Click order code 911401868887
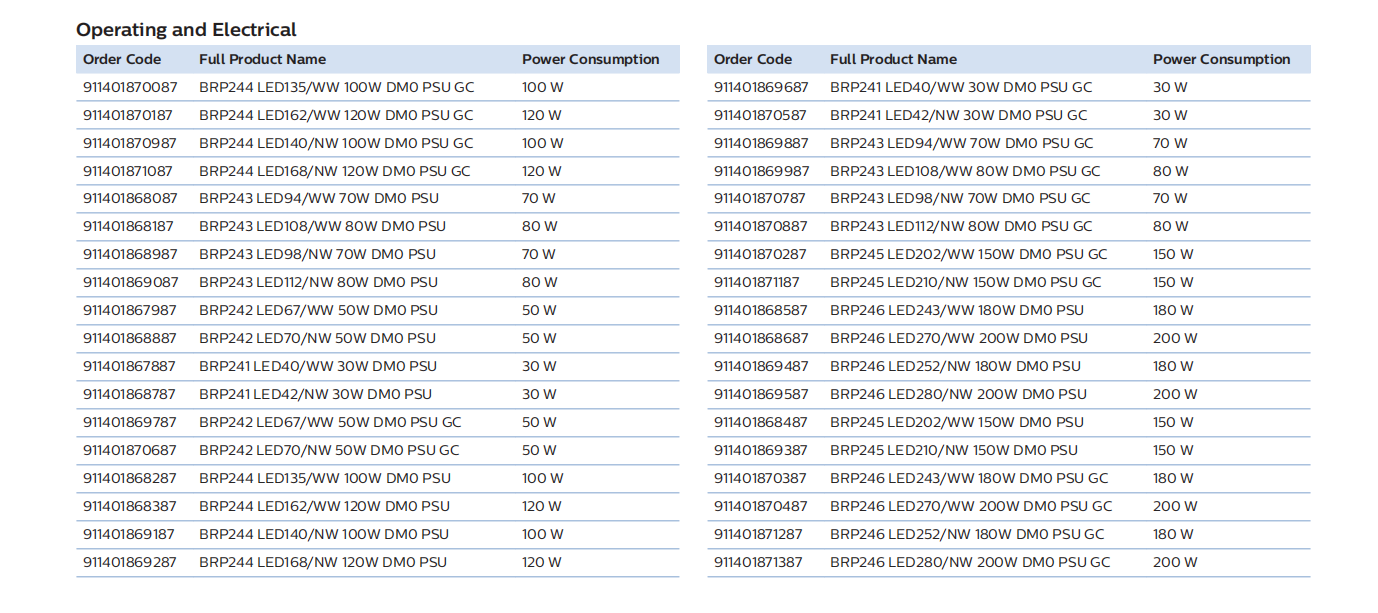Screen dimensions: 1378x613 (x=130, y=338)
